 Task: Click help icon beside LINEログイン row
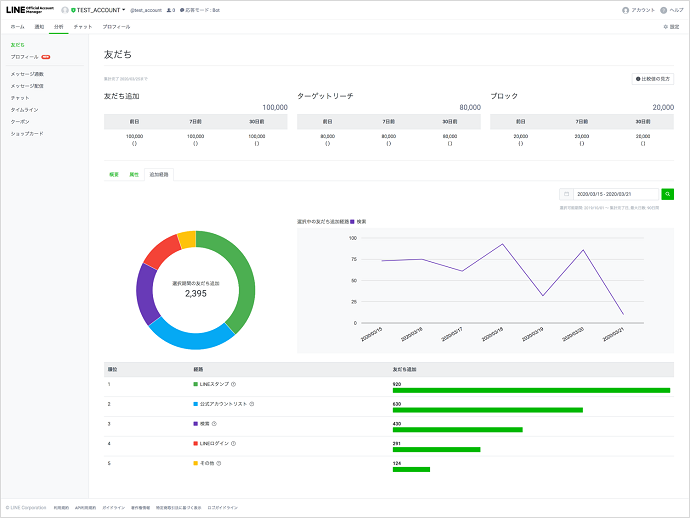point(235,443)
